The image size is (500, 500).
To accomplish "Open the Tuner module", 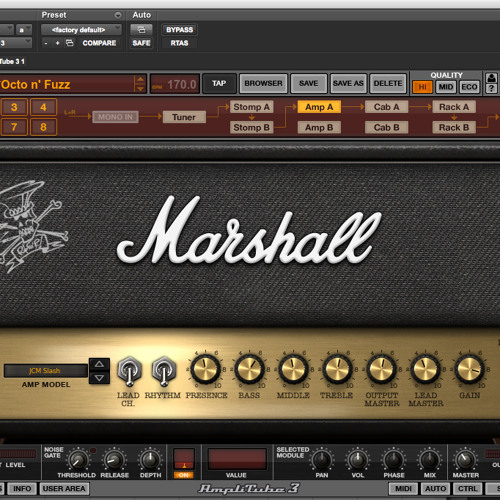I will coord(184,117).
